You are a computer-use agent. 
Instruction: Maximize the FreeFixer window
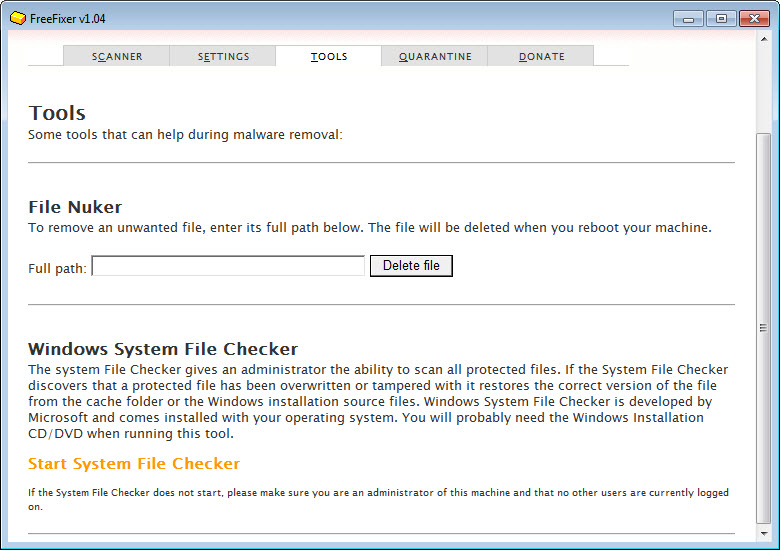721,19
